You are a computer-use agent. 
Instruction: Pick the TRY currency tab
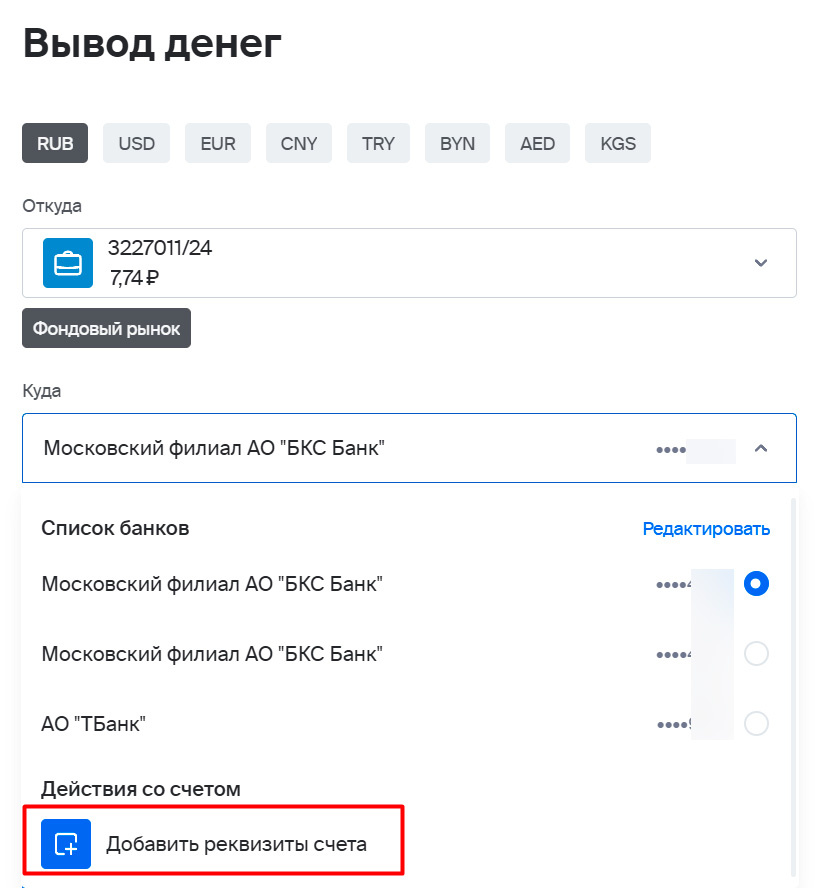tap(378, 143)
